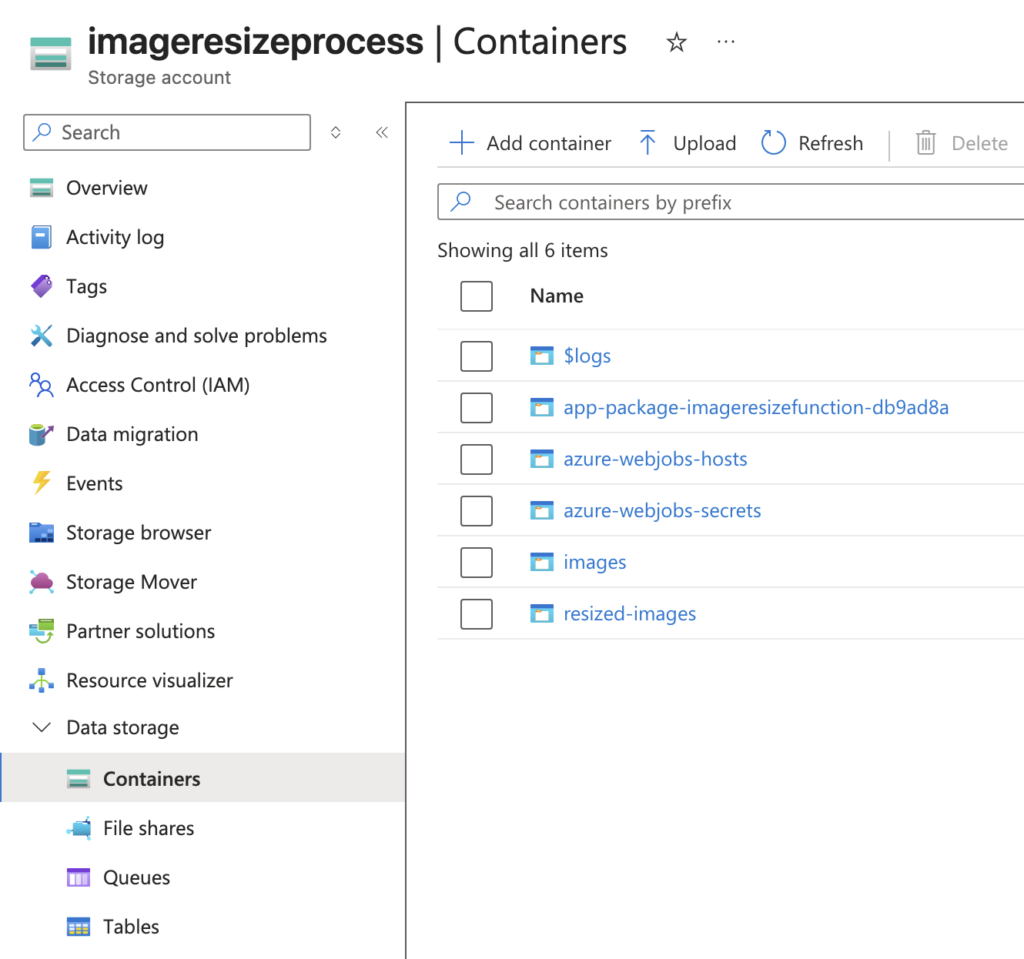Open Resource visualizer in sidebar
Screen dimensions: 1024x959
pyautogui.click(x=149, y=681)
